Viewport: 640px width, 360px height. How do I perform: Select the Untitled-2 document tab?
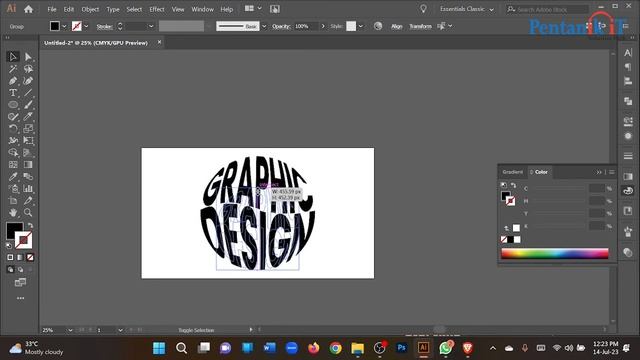coord(96,42)
